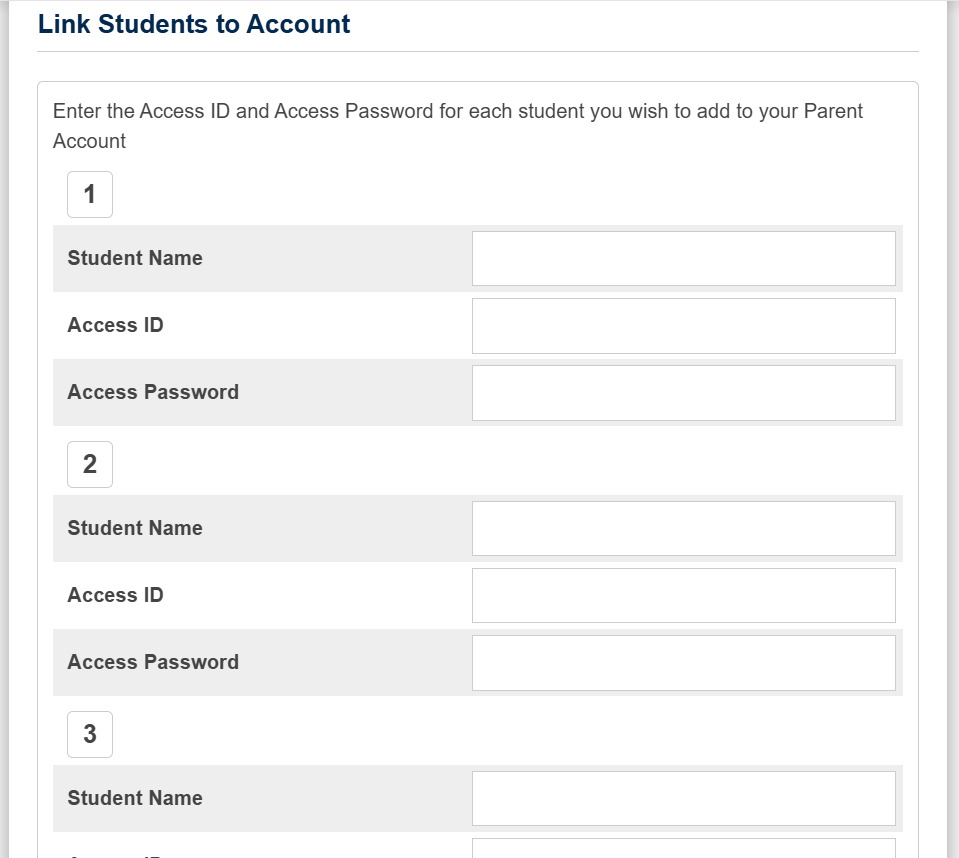Image resolution: width=959 pixels, height=858 pixels.
Task: Click the number 3 student badge
Action: click(90, 734)
